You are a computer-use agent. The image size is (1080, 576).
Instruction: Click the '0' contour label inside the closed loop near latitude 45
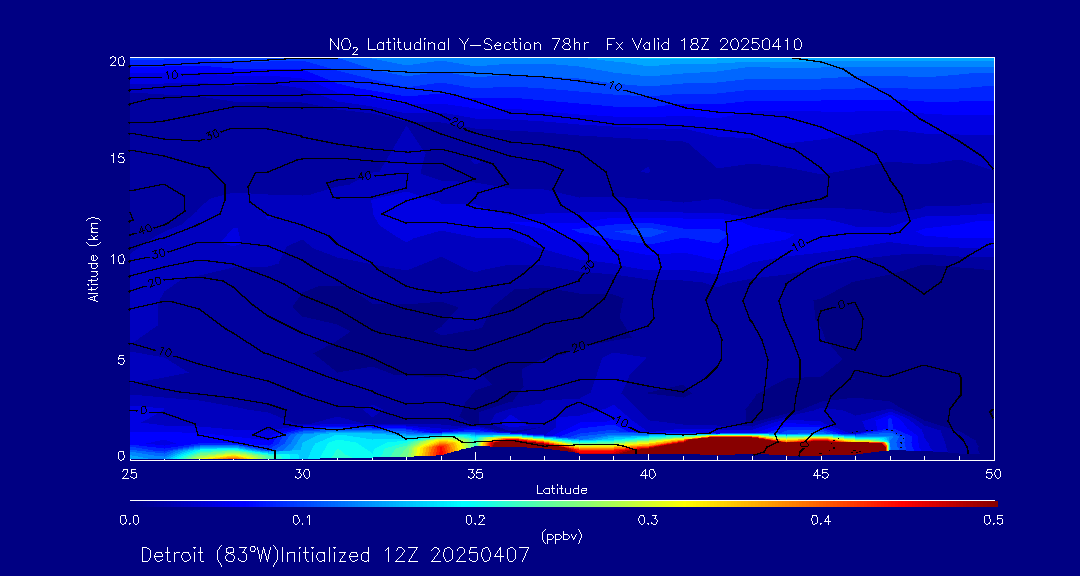842,305
